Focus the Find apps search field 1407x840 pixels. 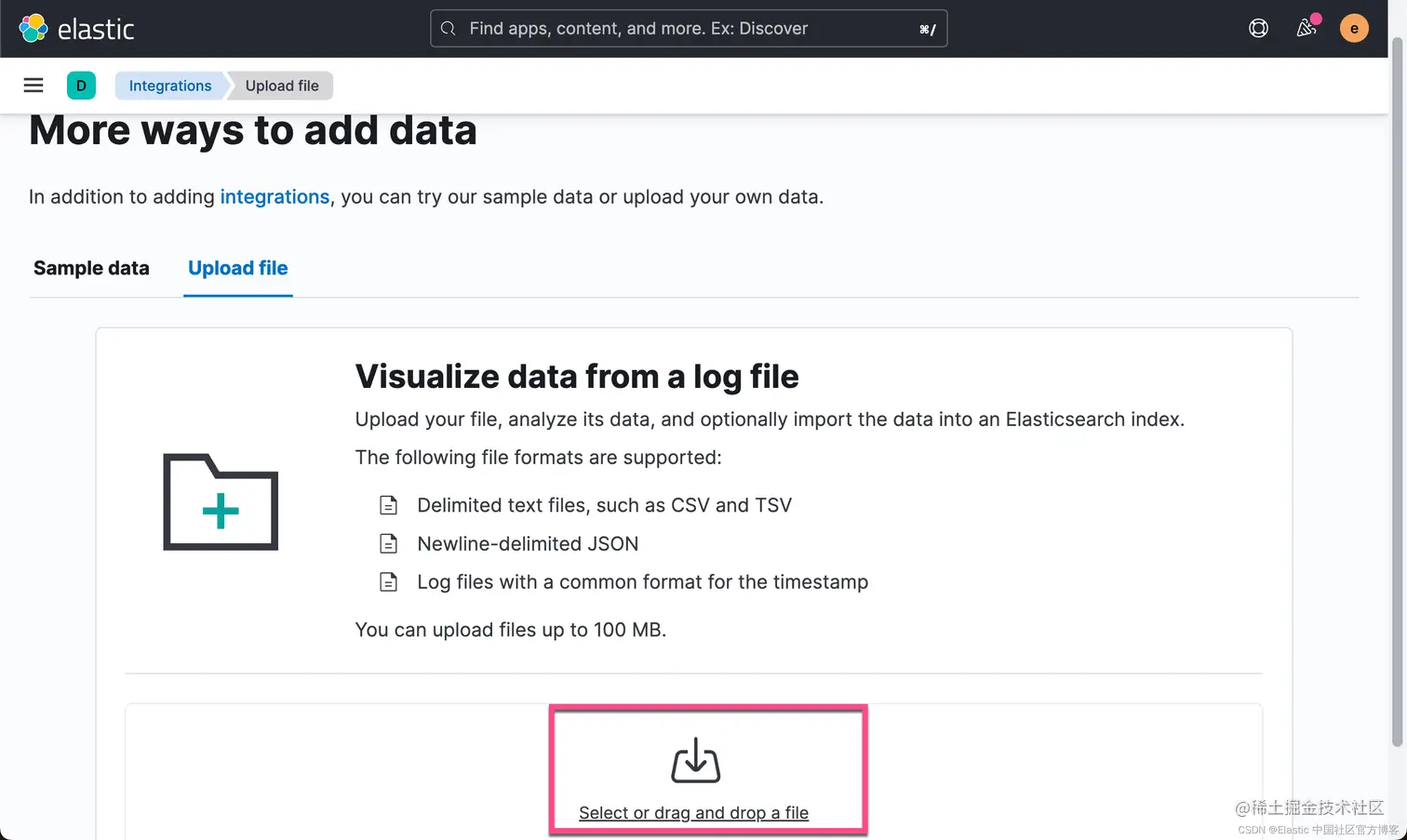pos(689,29)
